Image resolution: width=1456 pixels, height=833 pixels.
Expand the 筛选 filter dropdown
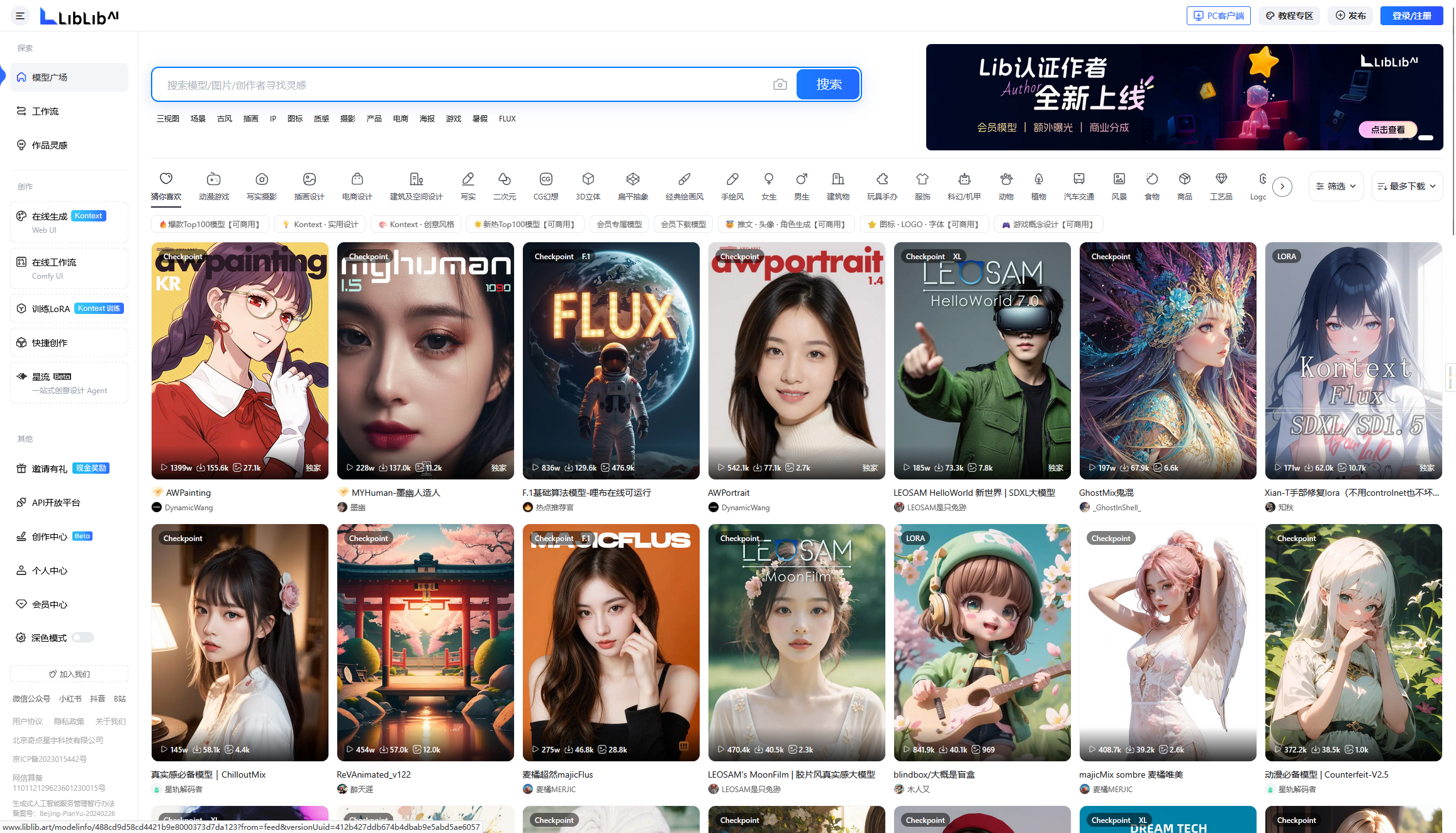pos(1336,186)
